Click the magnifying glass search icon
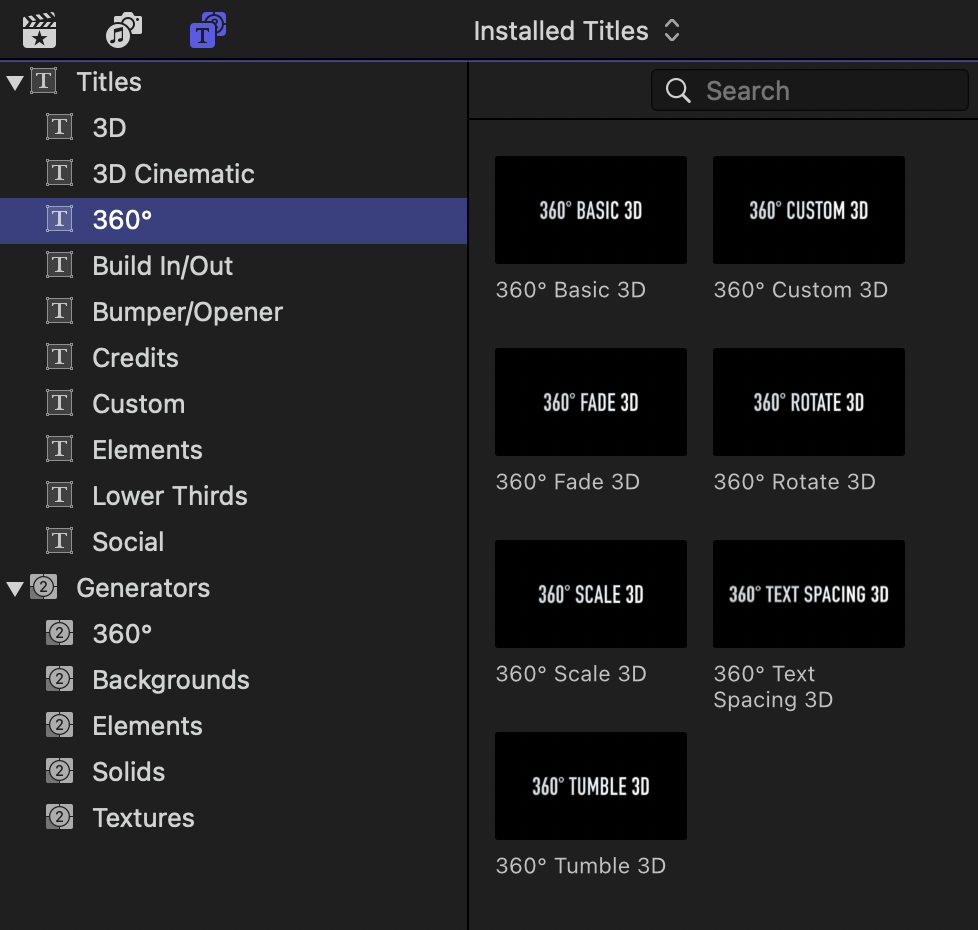This screenshot has width=978, height=930. coord(677,91)
